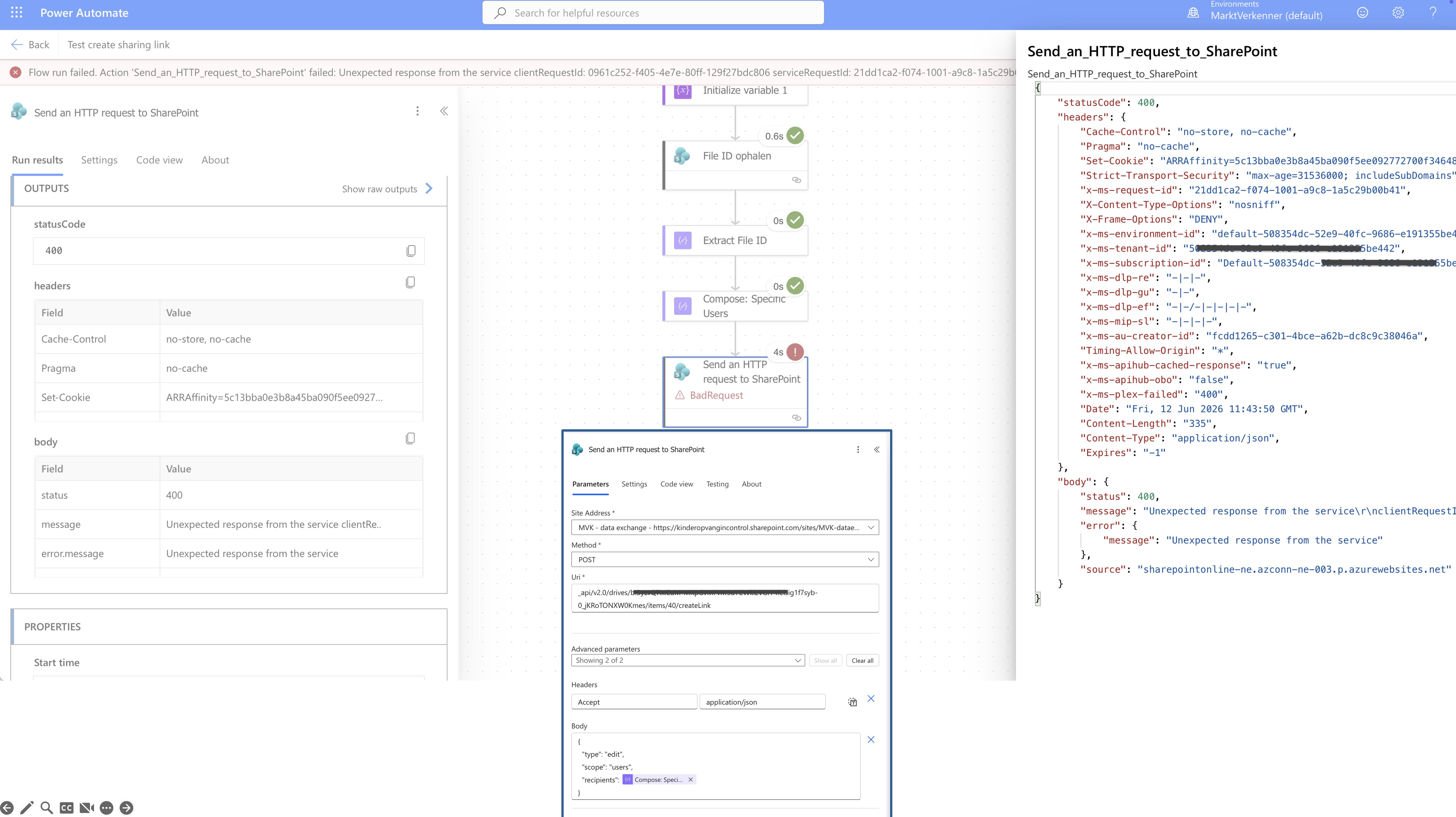Select the Extract File ID action card
Screen dimensions: 1456x817
pos(735,241)
